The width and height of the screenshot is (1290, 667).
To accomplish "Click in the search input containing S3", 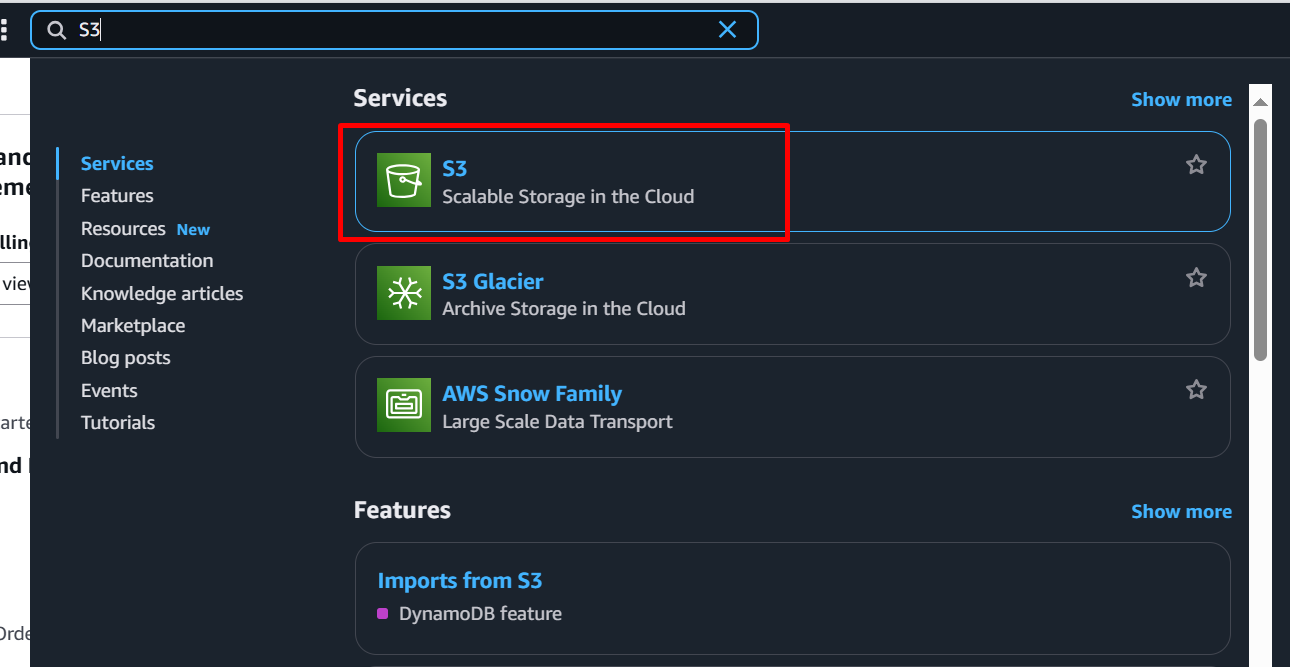I will (x=394, y=30).
